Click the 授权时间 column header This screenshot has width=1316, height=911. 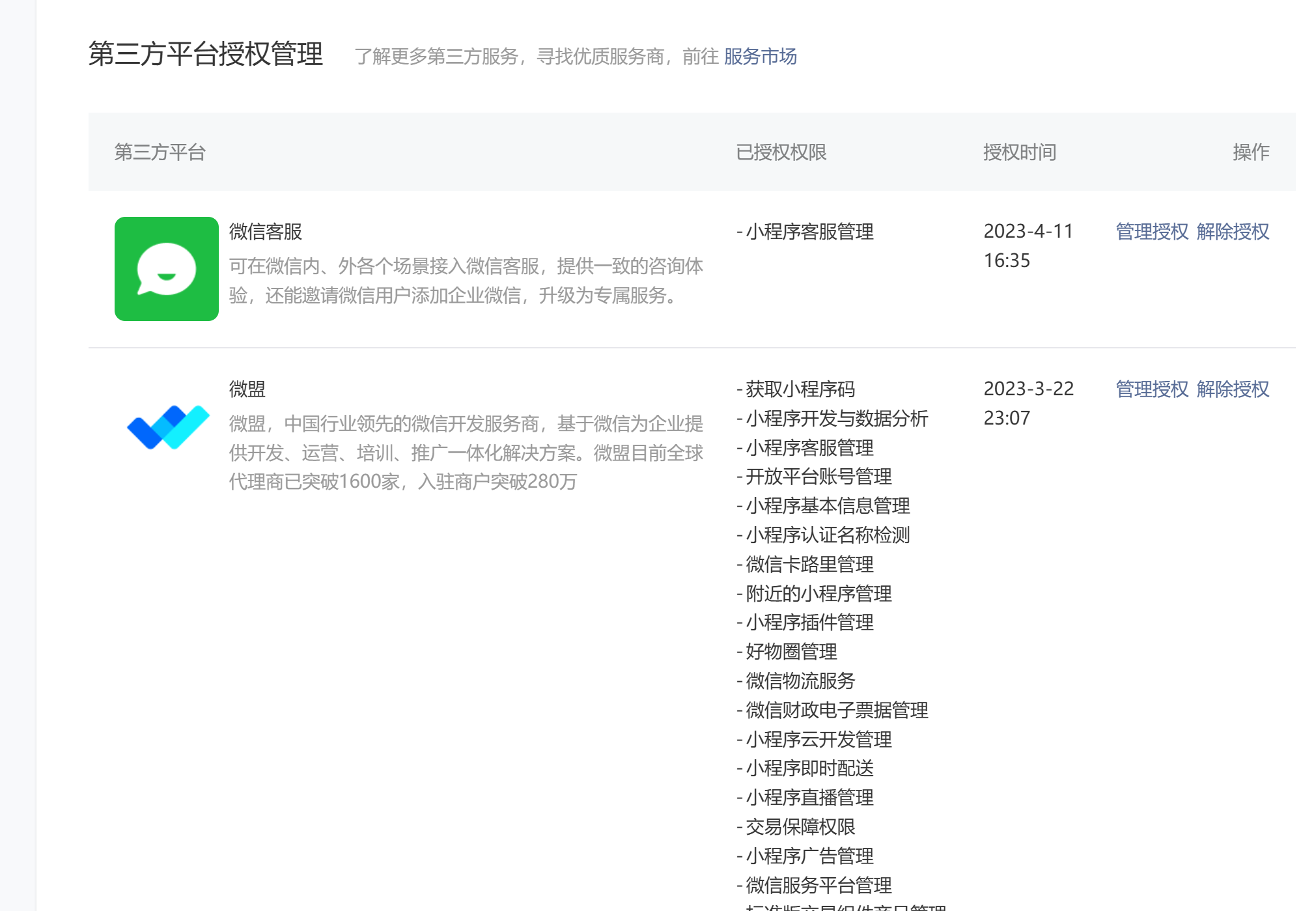click(1019, 152)
